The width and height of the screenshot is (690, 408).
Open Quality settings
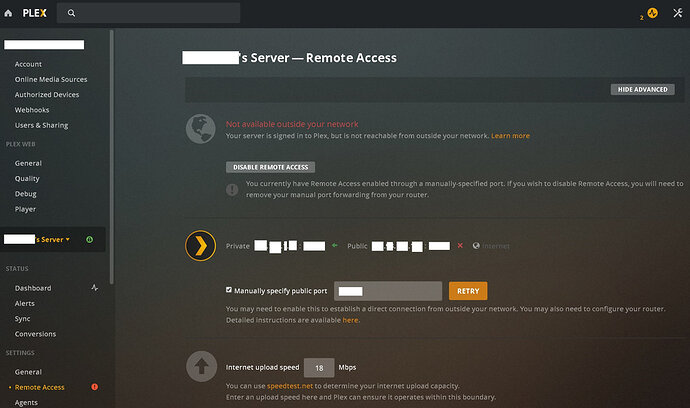click(x=27, y=179)
